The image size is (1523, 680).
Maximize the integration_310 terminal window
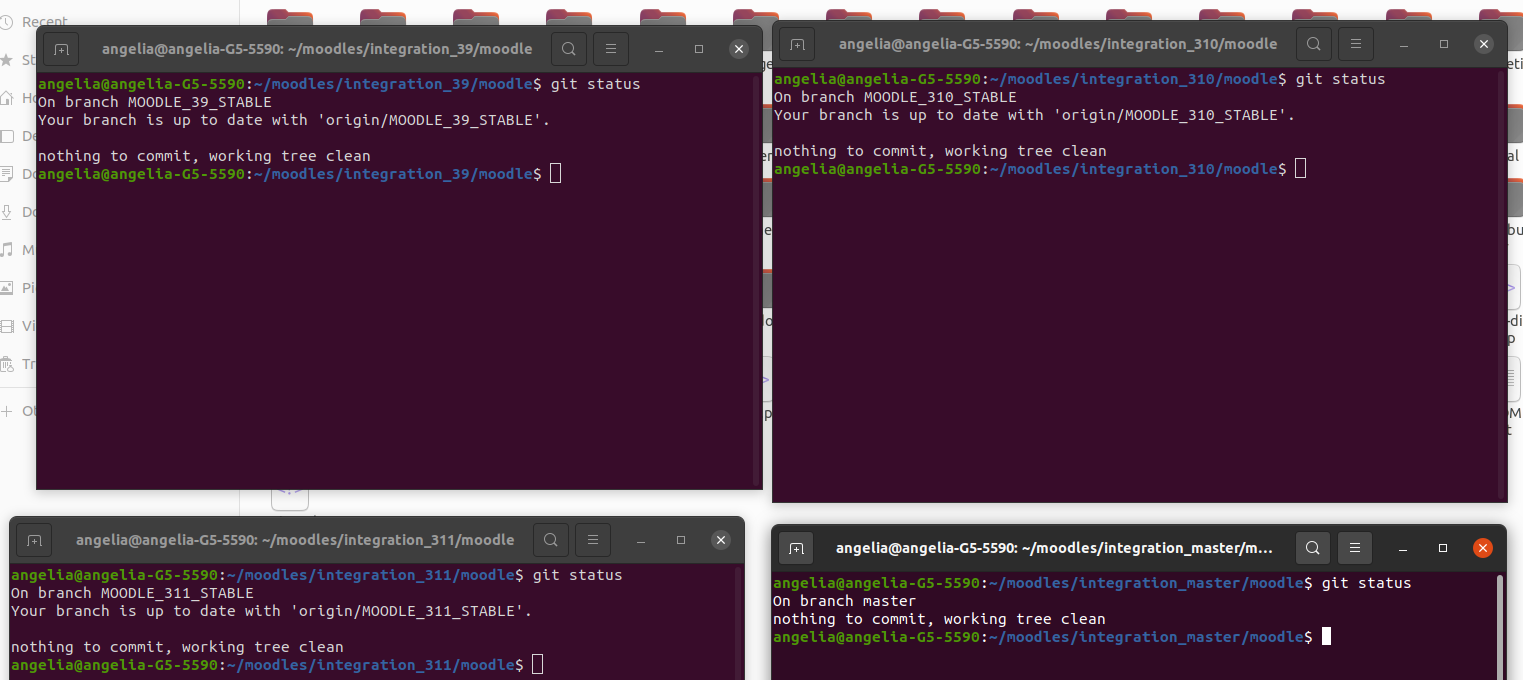[1444, 44]
